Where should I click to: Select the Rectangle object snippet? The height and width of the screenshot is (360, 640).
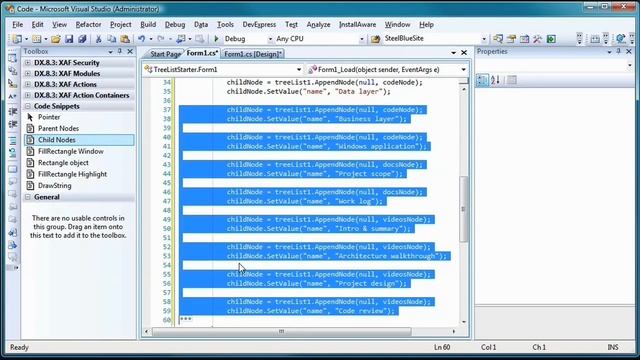coord(80,163)
